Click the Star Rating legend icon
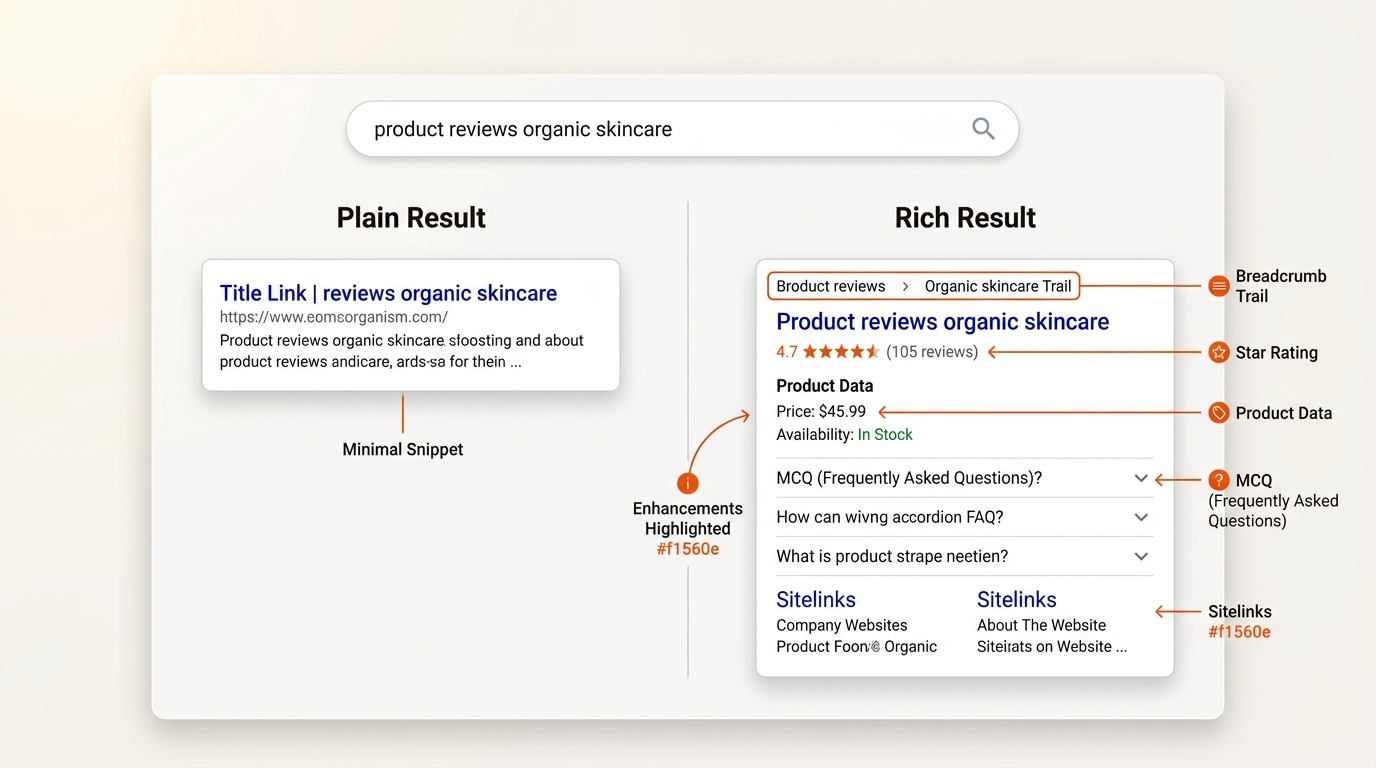Screen dimensions: 1376x768 (x=1218, y=352)
